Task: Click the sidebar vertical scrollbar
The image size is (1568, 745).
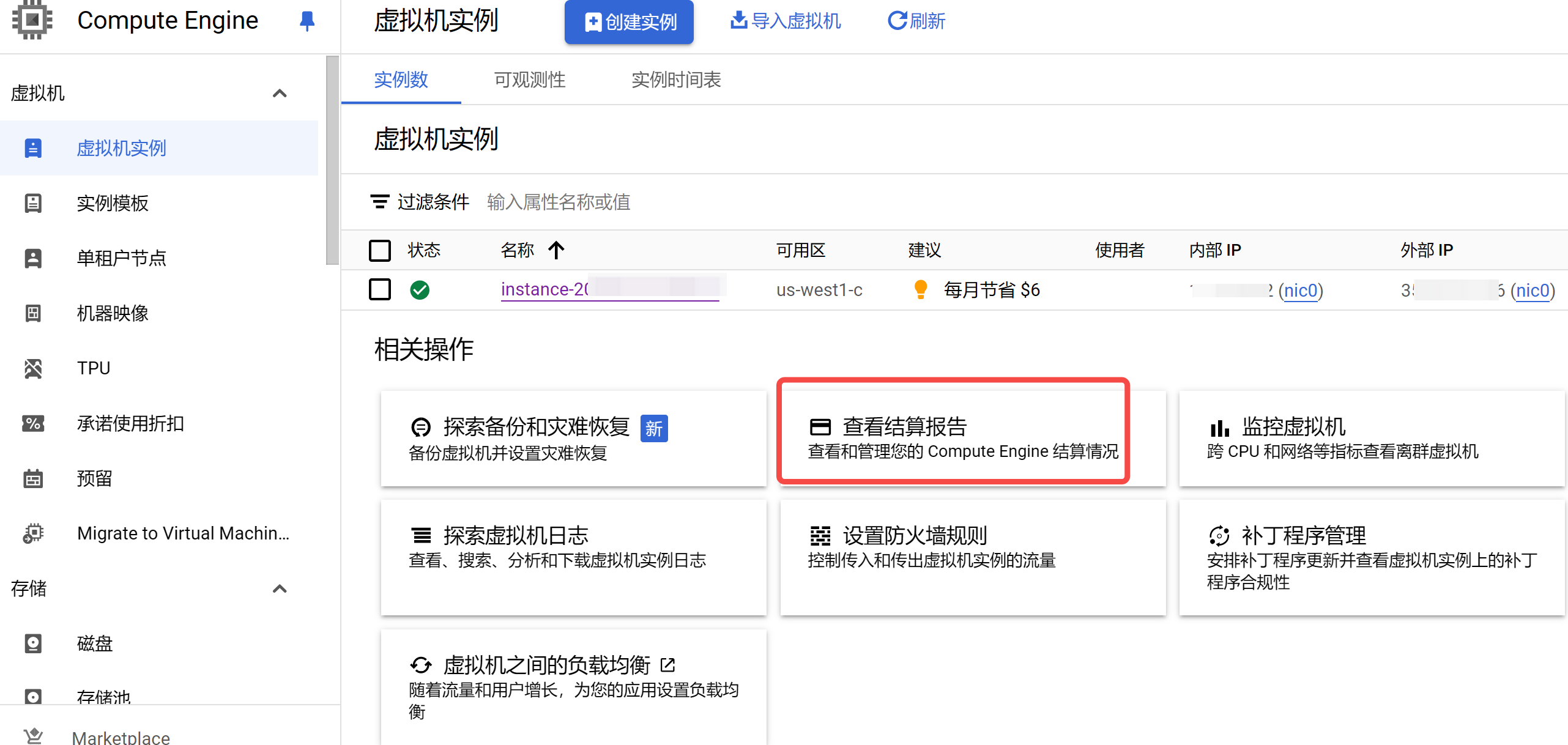Action: (x=332, y=160)
